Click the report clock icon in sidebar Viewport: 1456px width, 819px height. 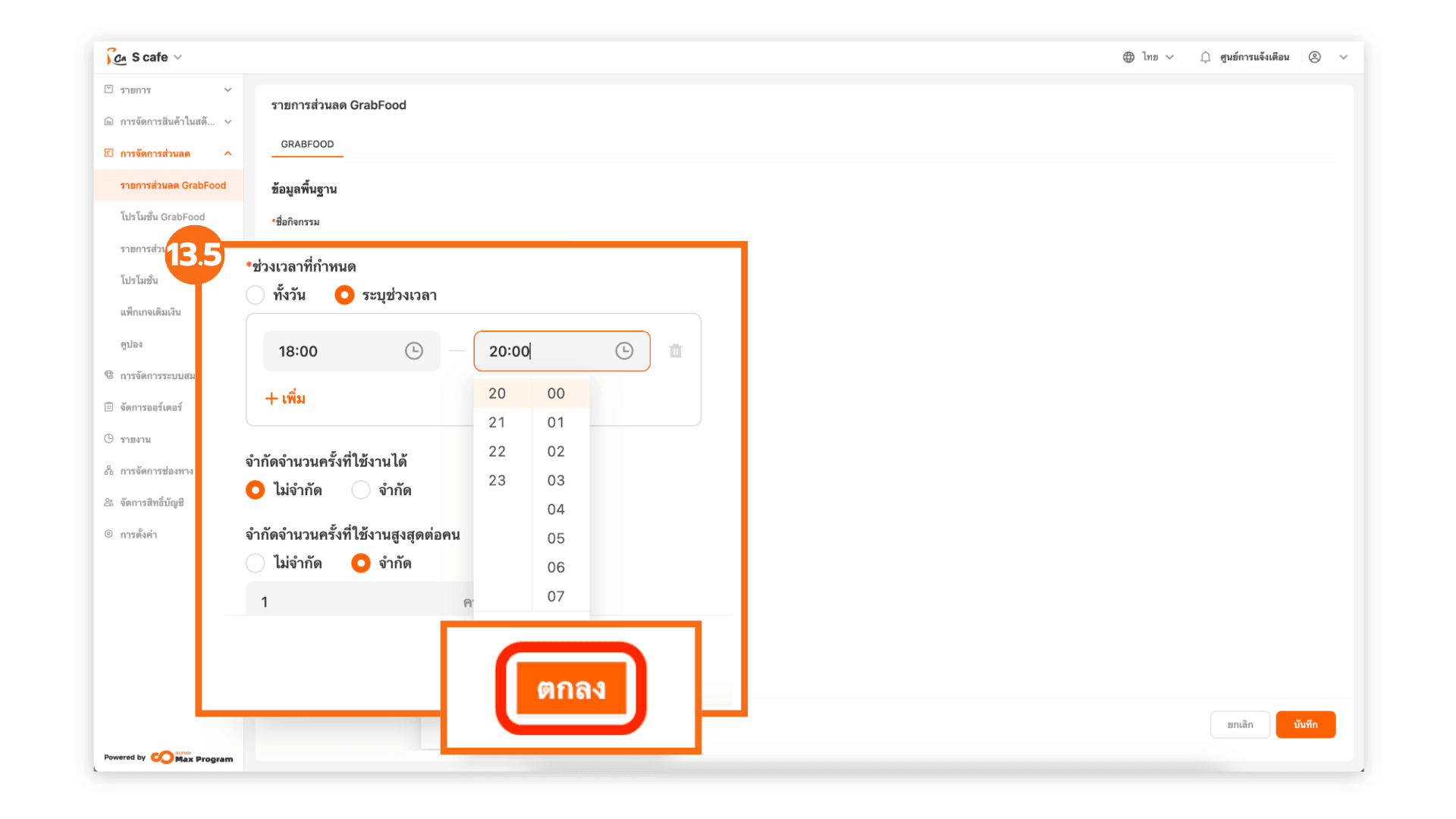[x=109, y=439]
